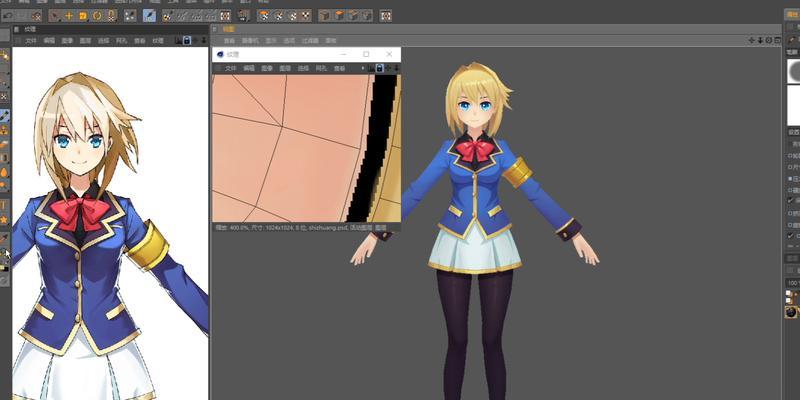Select the Rotate tool (orange circular arrow)
This screenshot has height=400, width=800.
point(97,16)
